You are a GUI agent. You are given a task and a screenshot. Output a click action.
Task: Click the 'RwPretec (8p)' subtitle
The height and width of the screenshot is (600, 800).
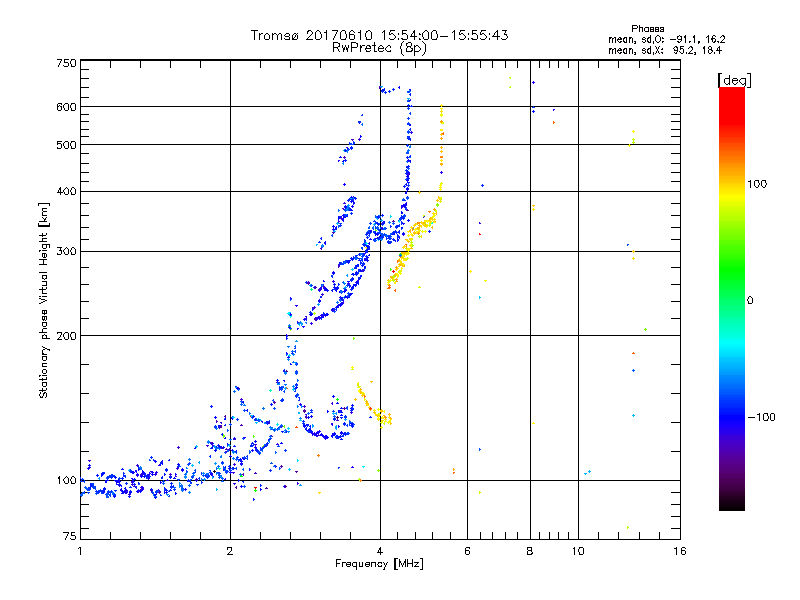tap(379, 48)
